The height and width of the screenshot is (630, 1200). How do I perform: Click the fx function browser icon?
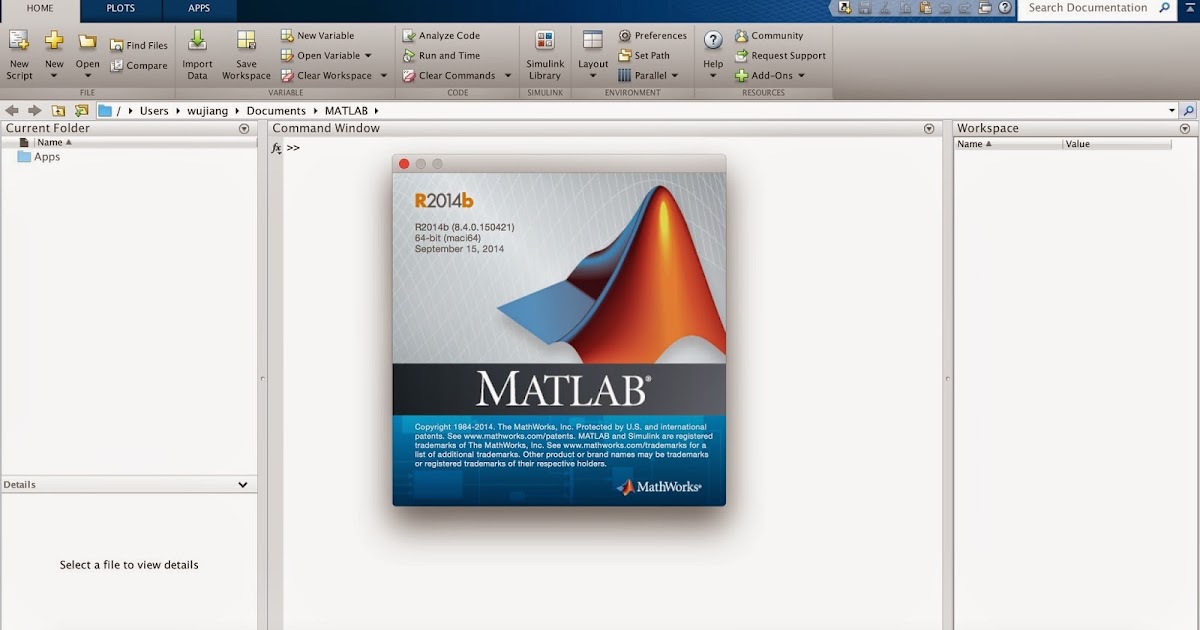click(x=277, y=148)
